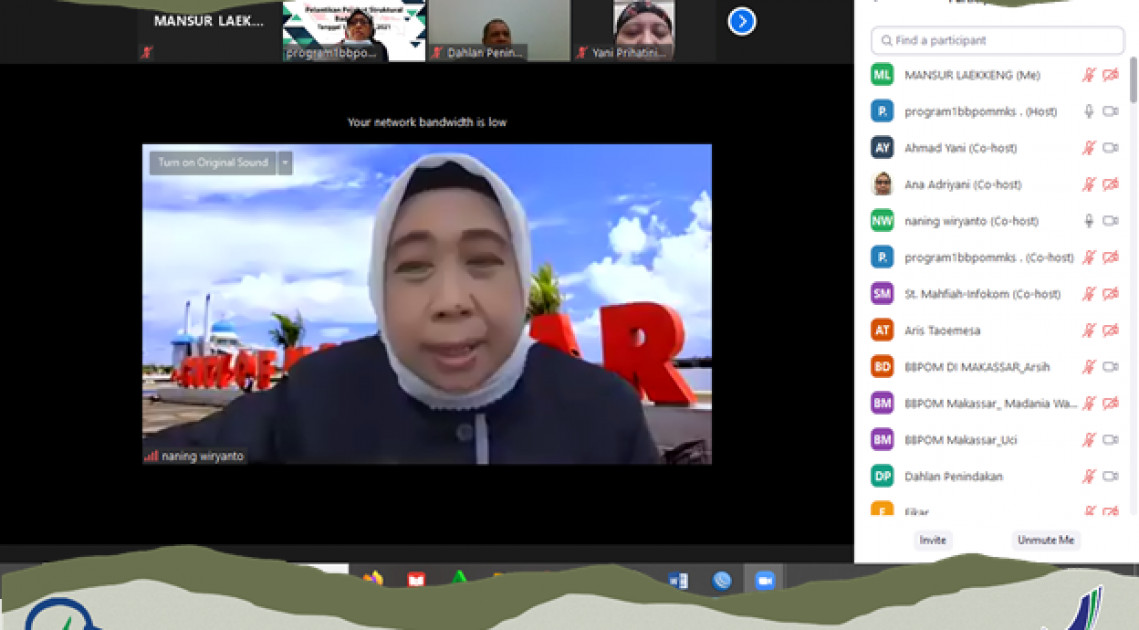Click the BD avatar of BBPOM DI MAKASSAR_Arsip
1139x630 pixels.
[x=882, y=366]
